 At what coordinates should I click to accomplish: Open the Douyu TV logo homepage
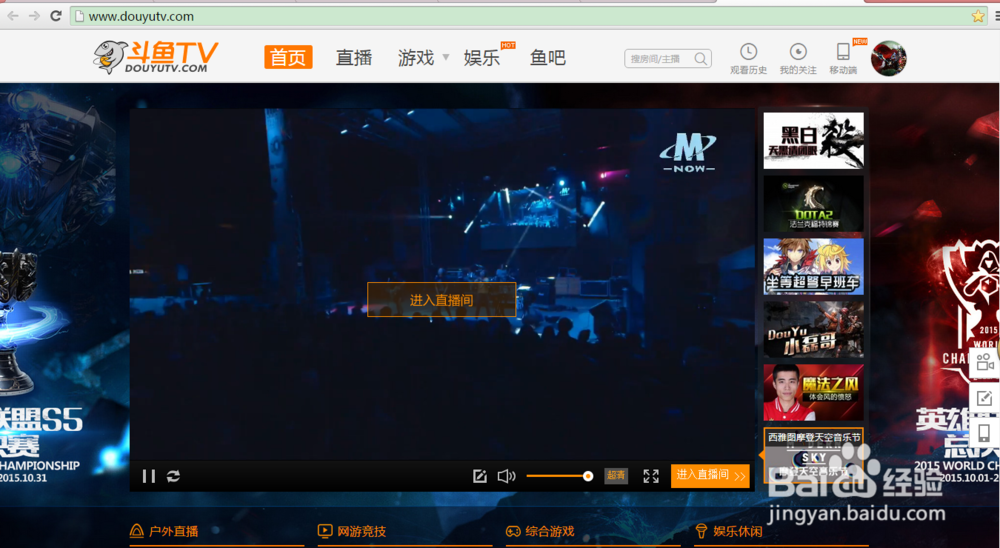156,57
